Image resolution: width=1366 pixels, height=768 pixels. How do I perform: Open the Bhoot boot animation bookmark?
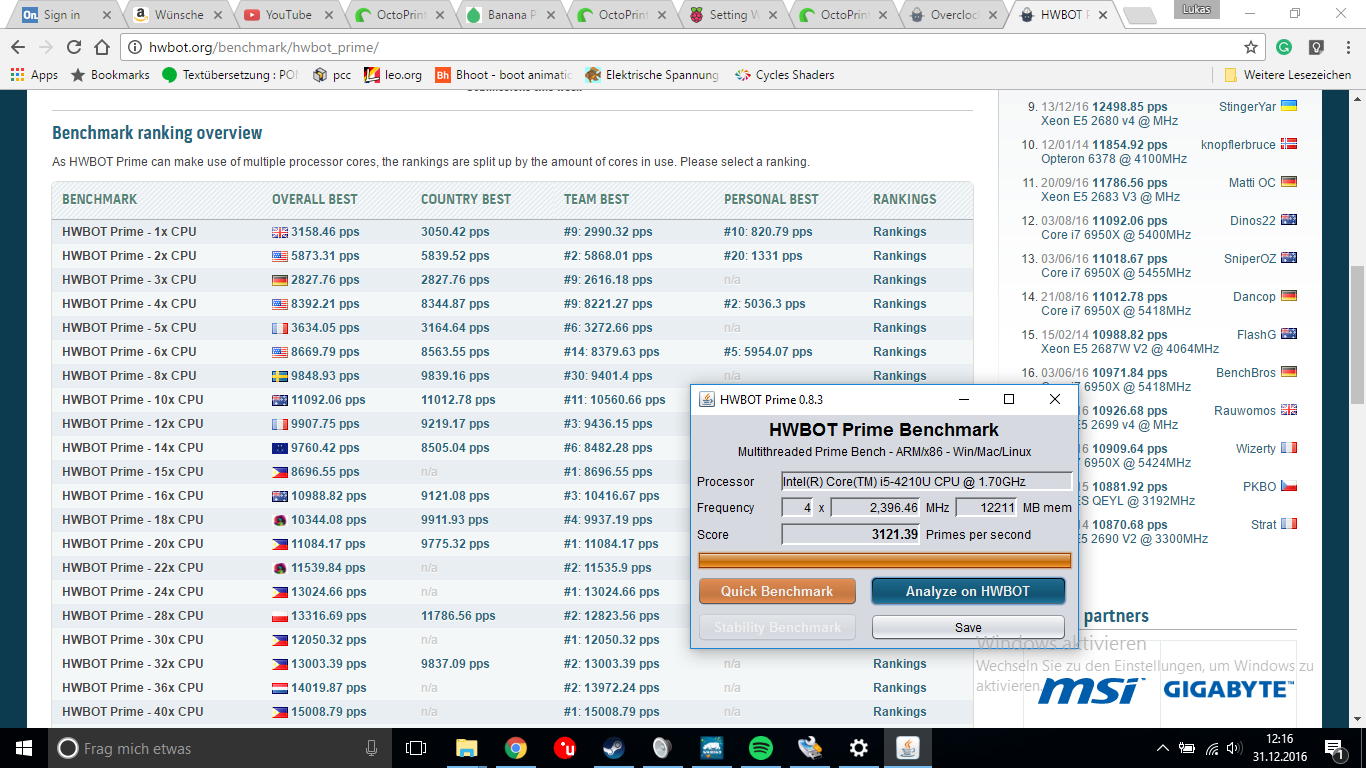[504, 75]
